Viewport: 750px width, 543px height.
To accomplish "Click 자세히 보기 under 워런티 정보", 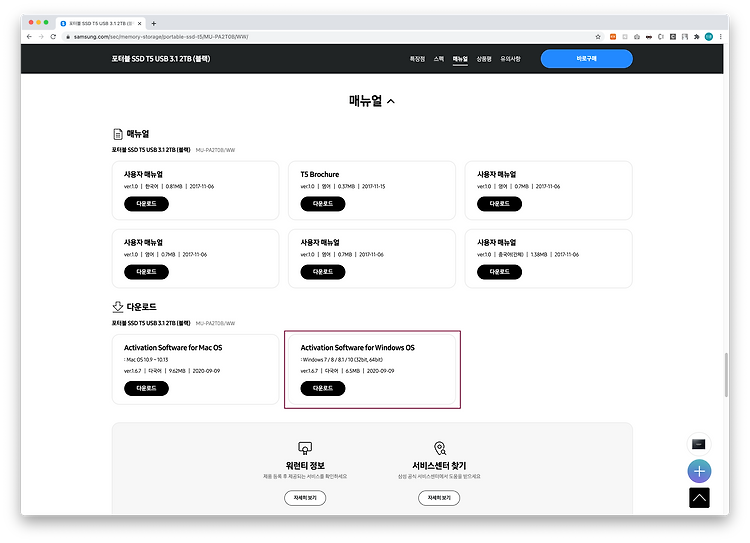I will click(x=305, y=498).
